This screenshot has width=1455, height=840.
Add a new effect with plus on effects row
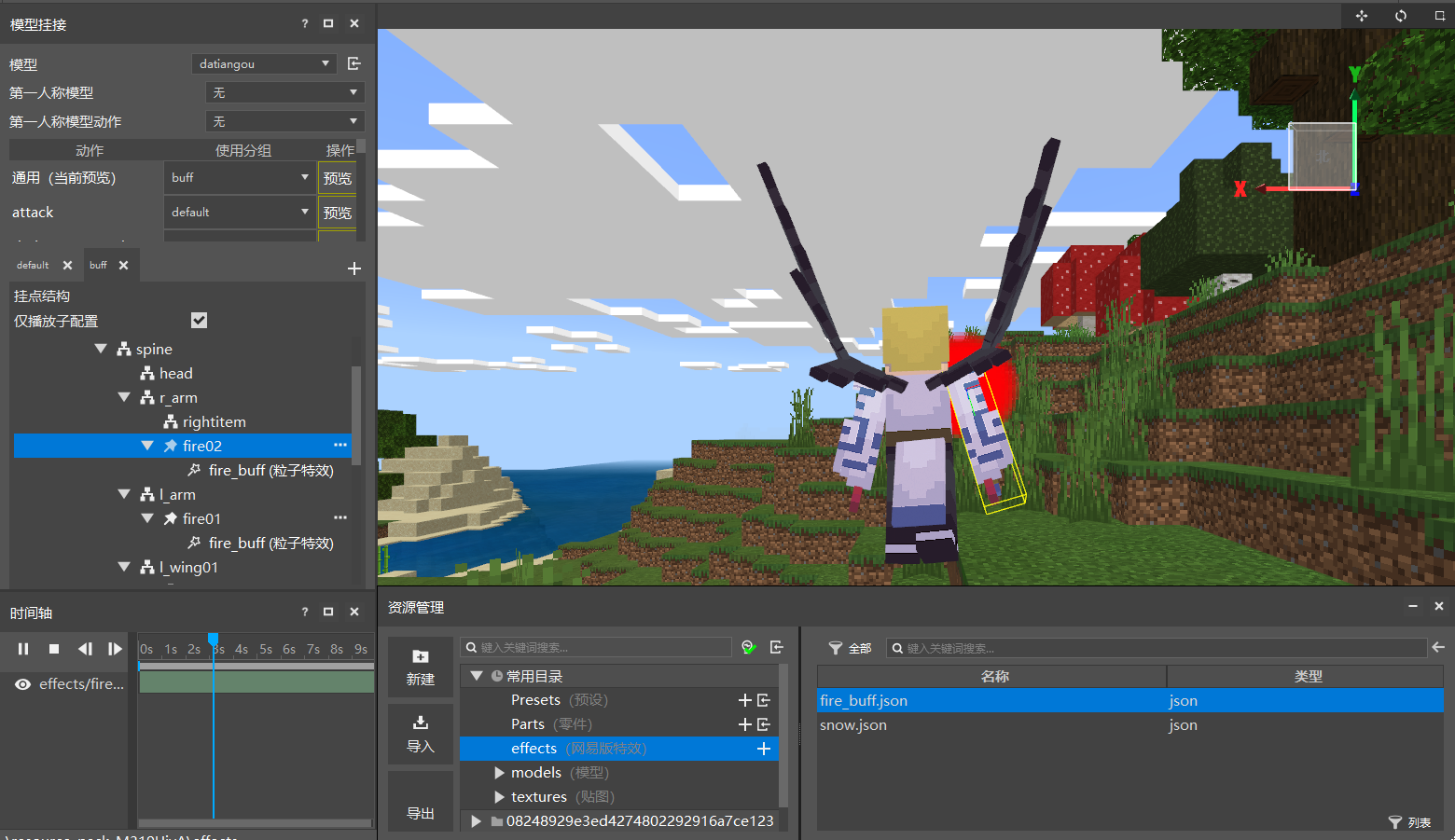pyautogui.click(x=764, y=749)
